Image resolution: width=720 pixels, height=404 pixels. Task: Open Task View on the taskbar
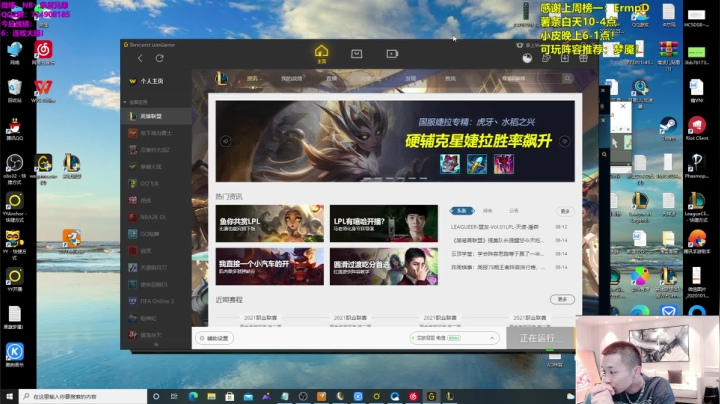click(x=174, y=396)
